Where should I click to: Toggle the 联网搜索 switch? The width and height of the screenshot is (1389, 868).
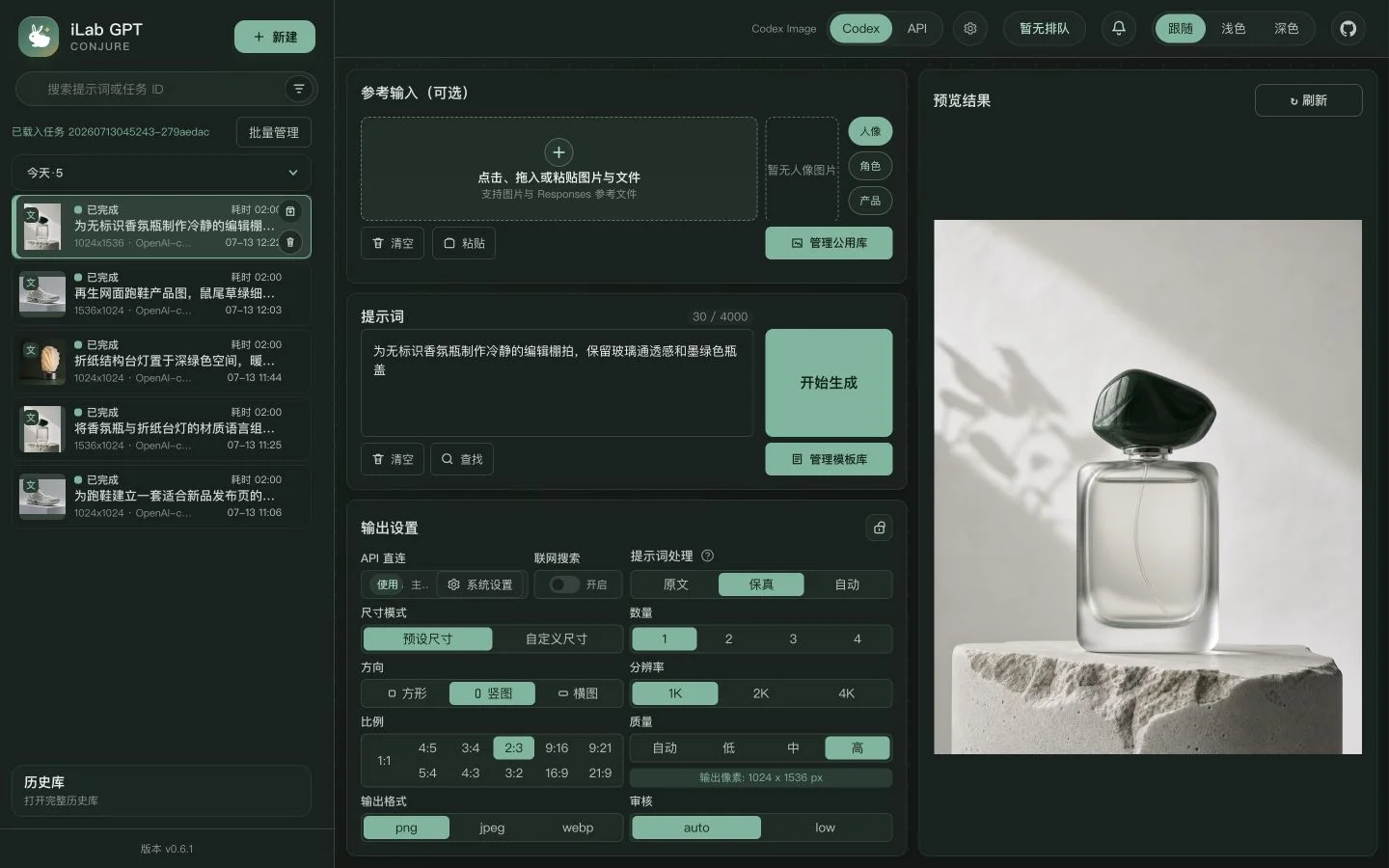pyautogui.click(x=564, y=584)
